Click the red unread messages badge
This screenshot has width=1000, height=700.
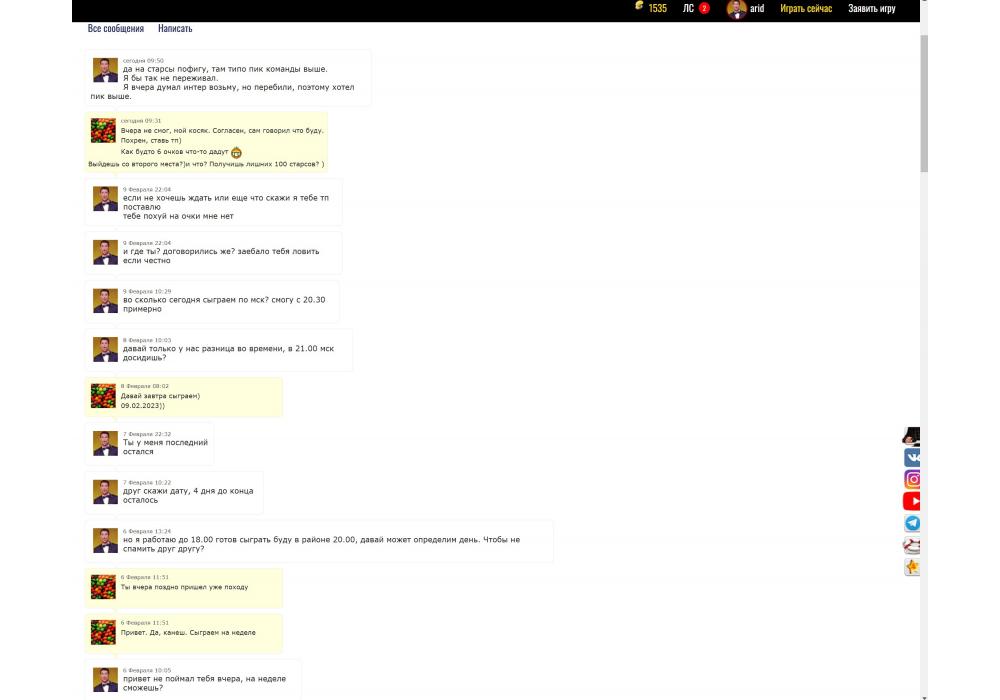[x=704, y=9]
